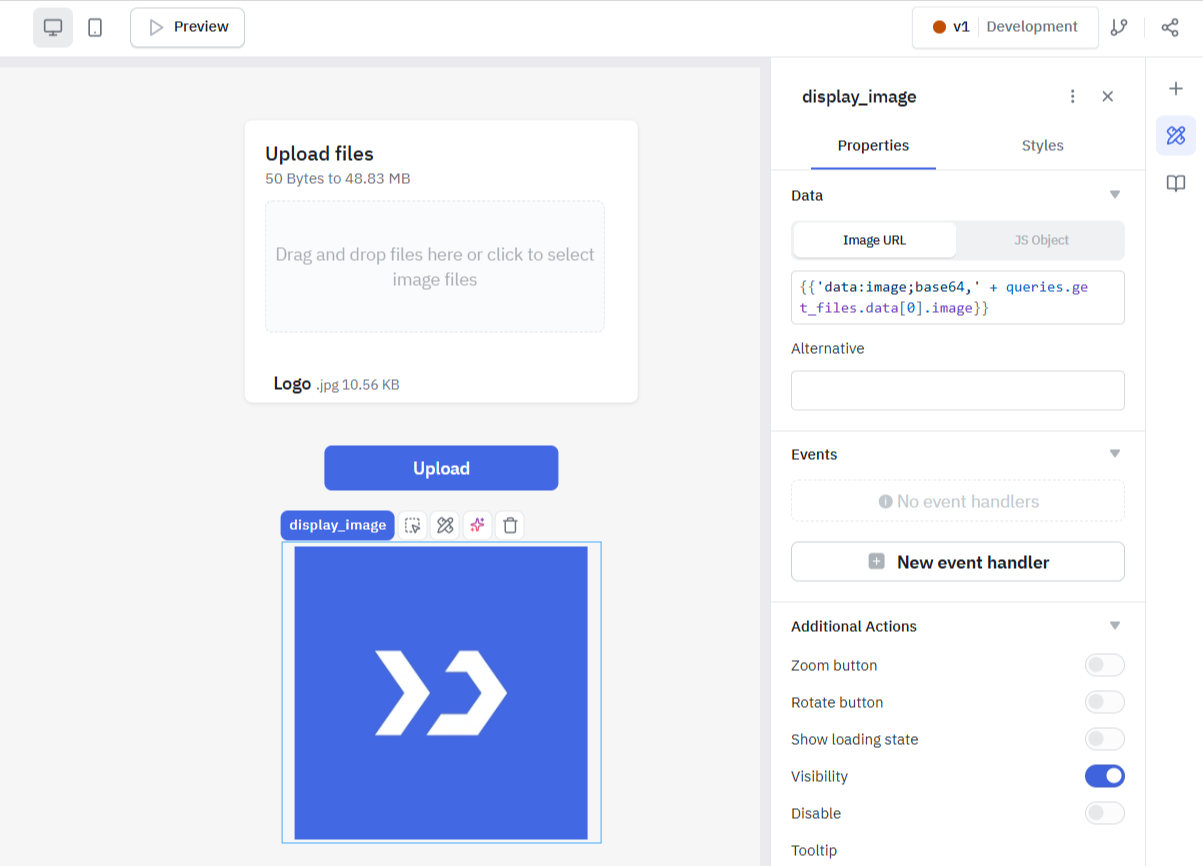Image resolution: width=1203 pixels, height=866 pixels.
Task: Click the Alternative text input field
Action: [958, 390]
